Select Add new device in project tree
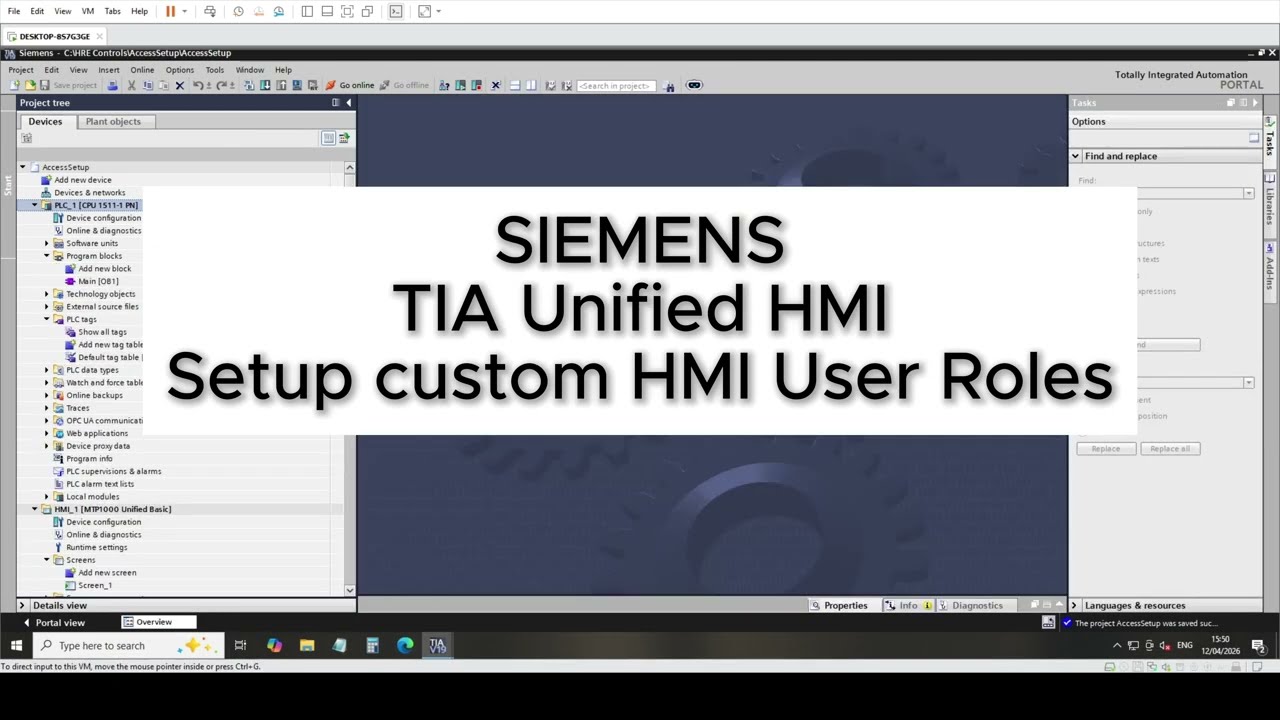1280x720 pixels. pos(82,180)
